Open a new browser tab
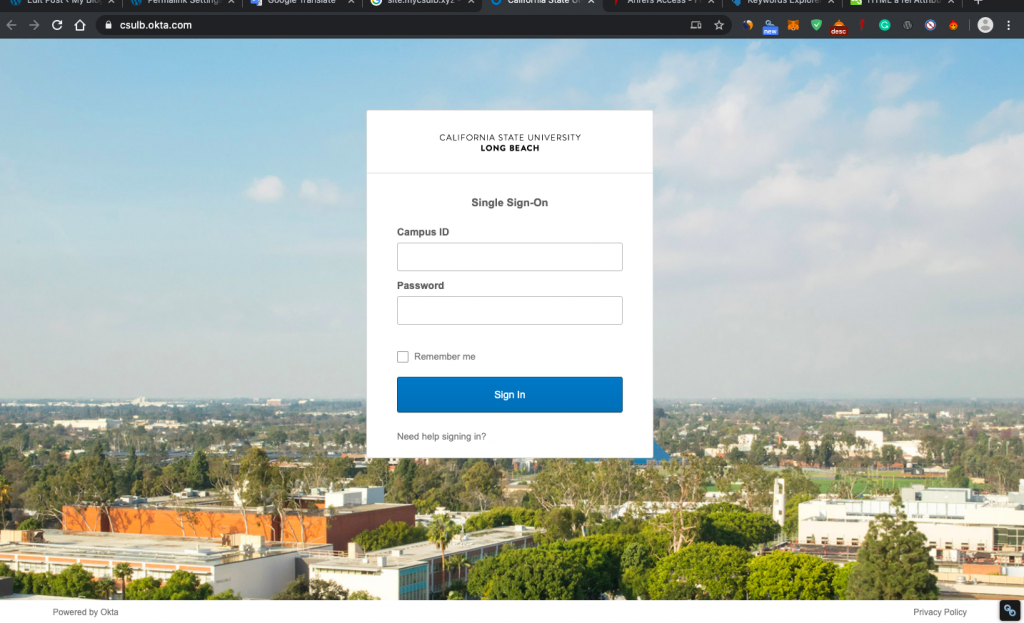This screenshot has height=623, width=1024. click(978, 2)
